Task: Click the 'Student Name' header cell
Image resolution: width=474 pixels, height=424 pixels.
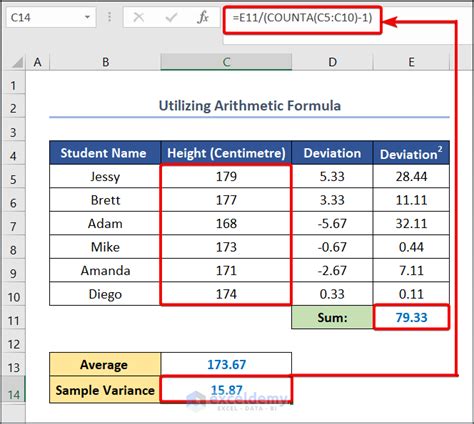Action: tap(105, 153)
